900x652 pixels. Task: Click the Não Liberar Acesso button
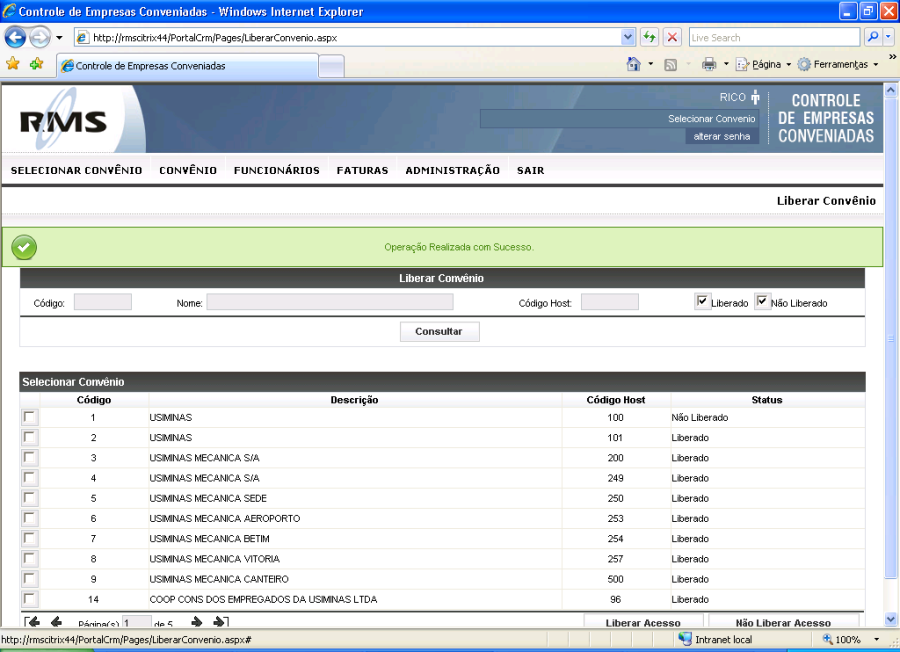coord(783,622)
